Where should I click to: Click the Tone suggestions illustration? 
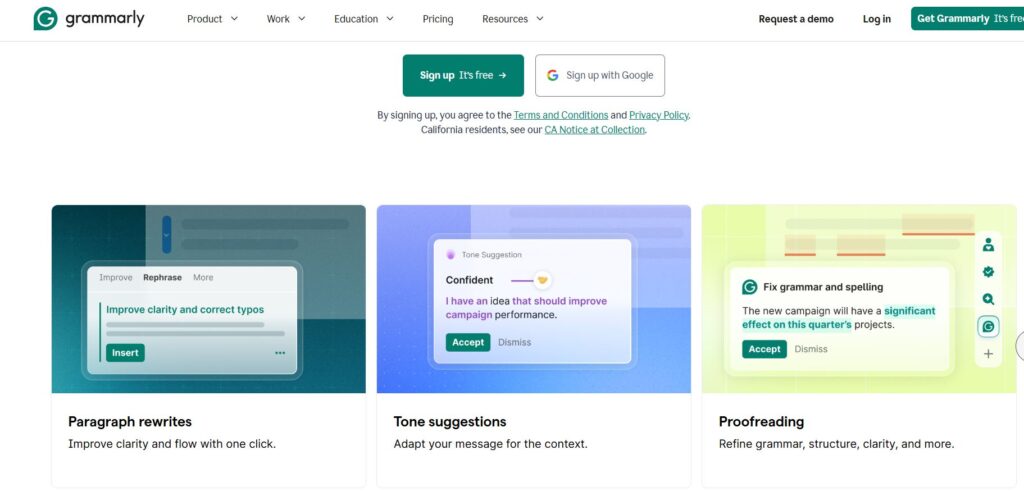tap(534, 299)
